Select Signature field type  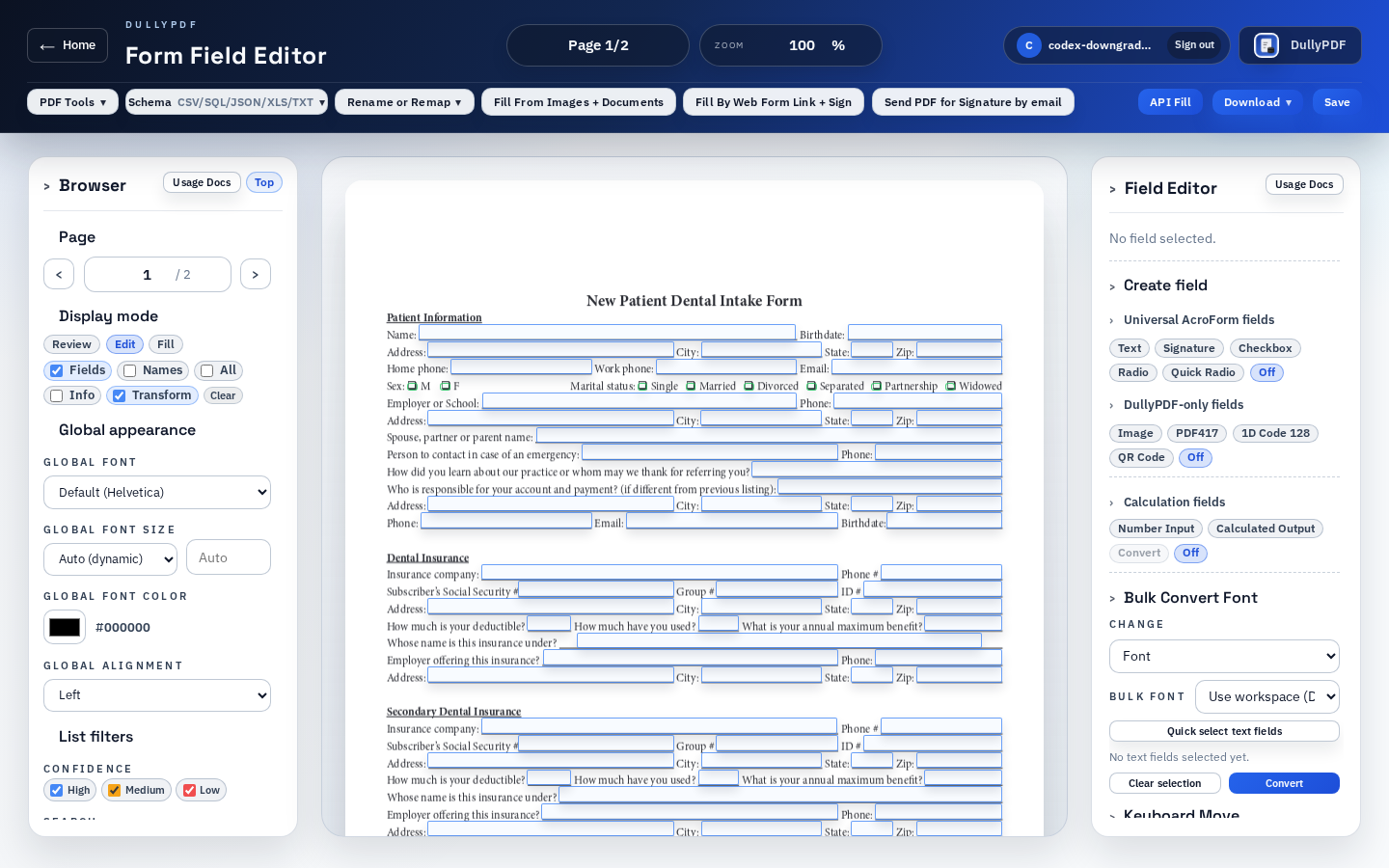[1188, 348]
